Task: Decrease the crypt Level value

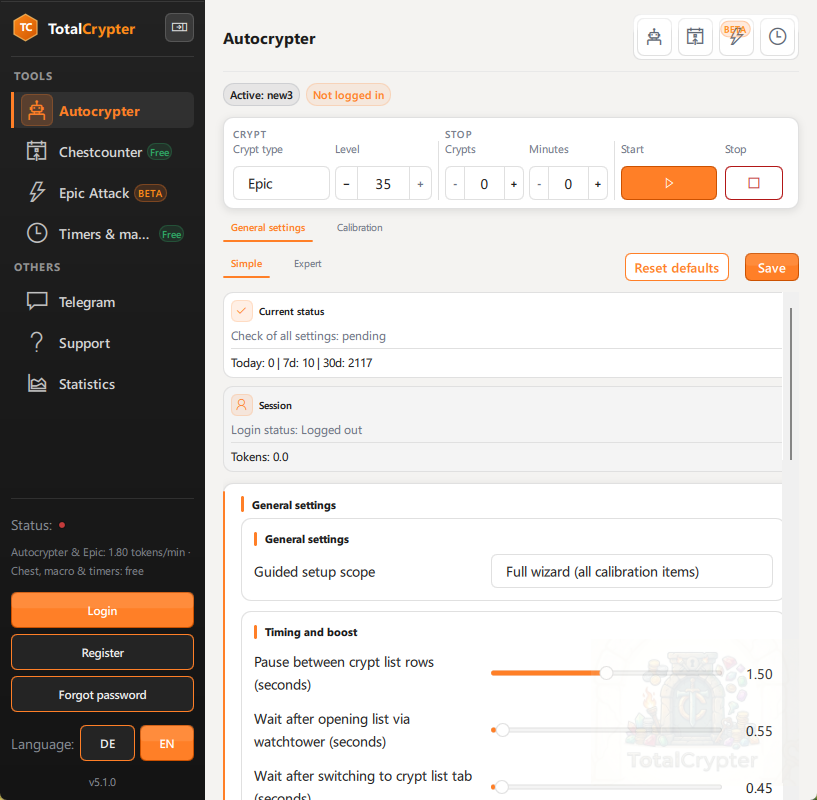Action: pyautogui.click(x=346, y=183)
